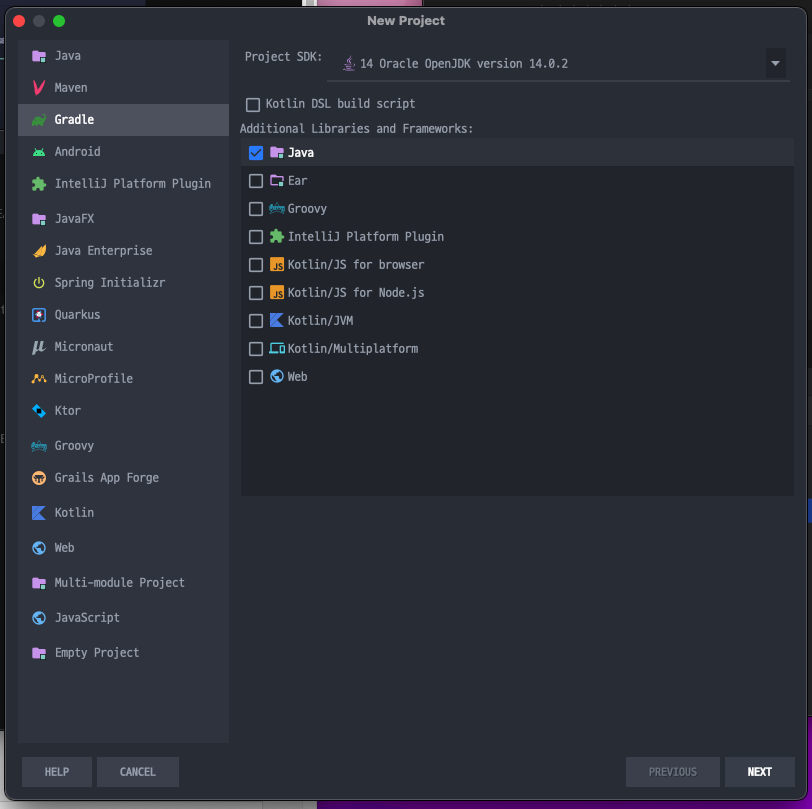Select the Java folder icon in sidebar
The width and height of the screenshot is (812, 809).
[39, 56]
